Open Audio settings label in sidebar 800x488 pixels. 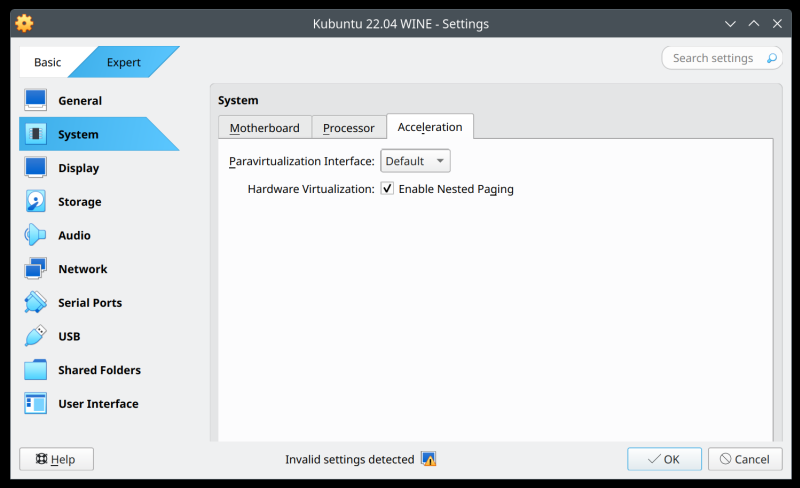click(x=74, y=235)
